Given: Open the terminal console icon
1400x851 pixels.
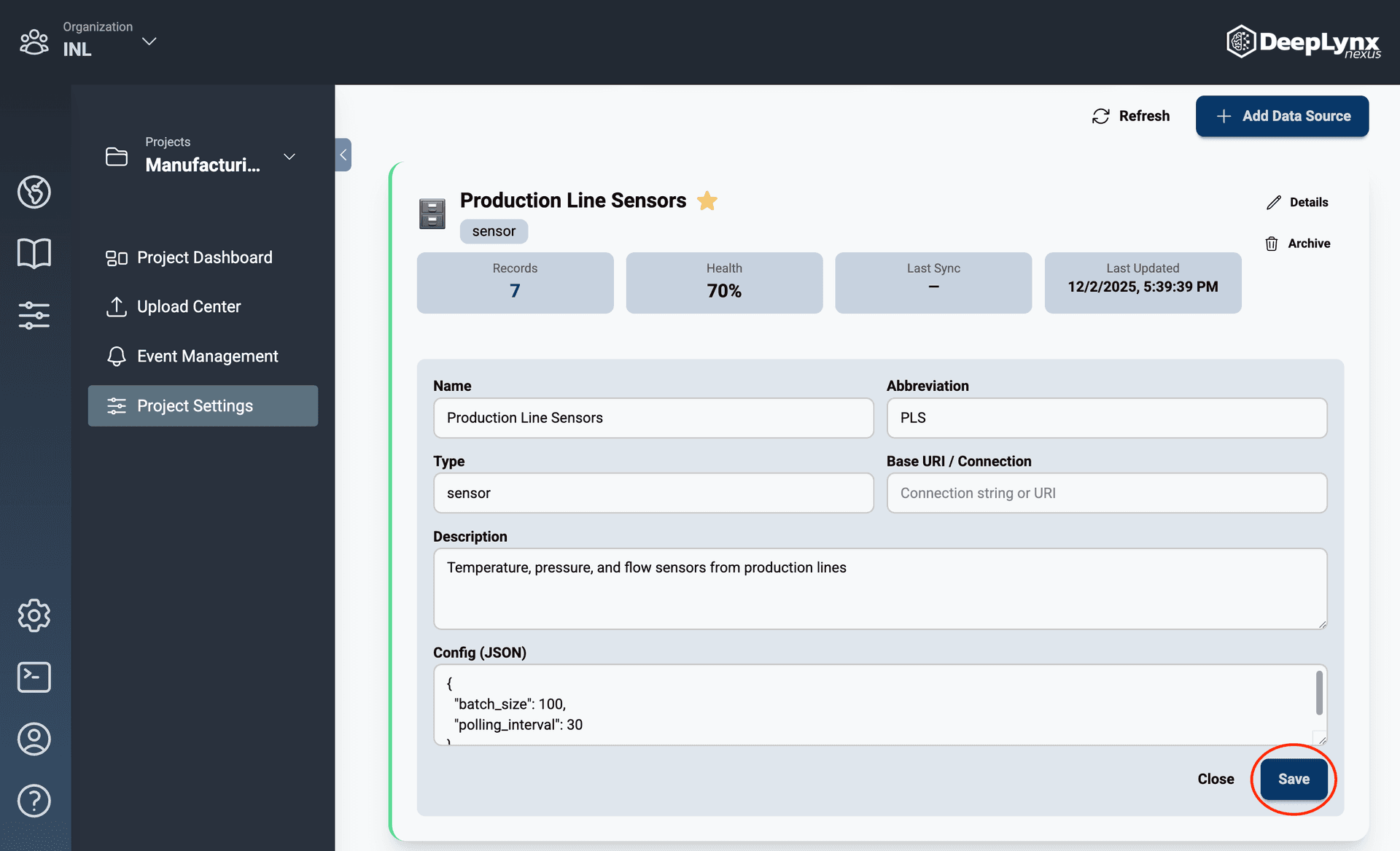Looking at the screenshot, I should pyautogui.click(x=34, y=677).
